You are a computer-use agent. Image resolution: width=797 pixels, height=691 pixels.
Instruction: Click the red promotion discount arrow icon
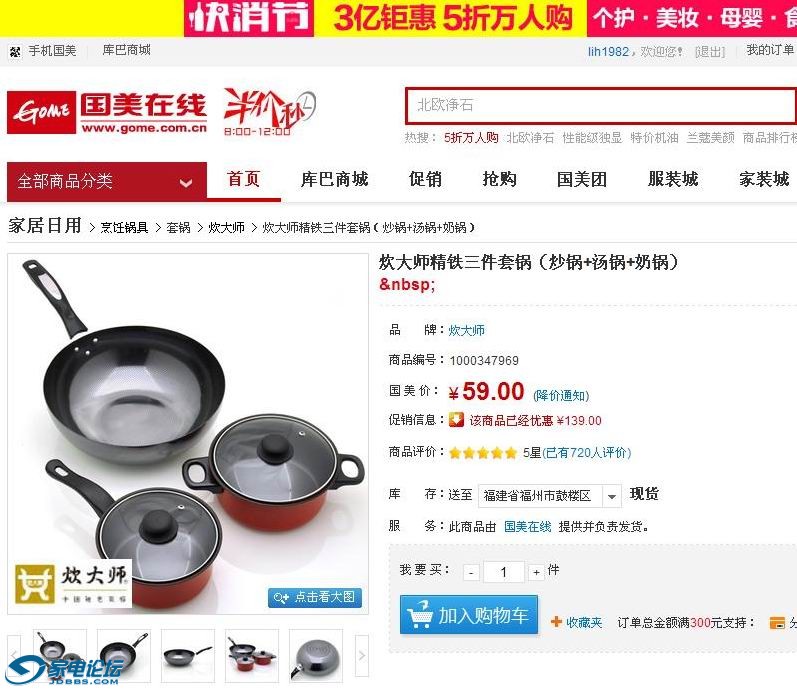pos(456,420)
